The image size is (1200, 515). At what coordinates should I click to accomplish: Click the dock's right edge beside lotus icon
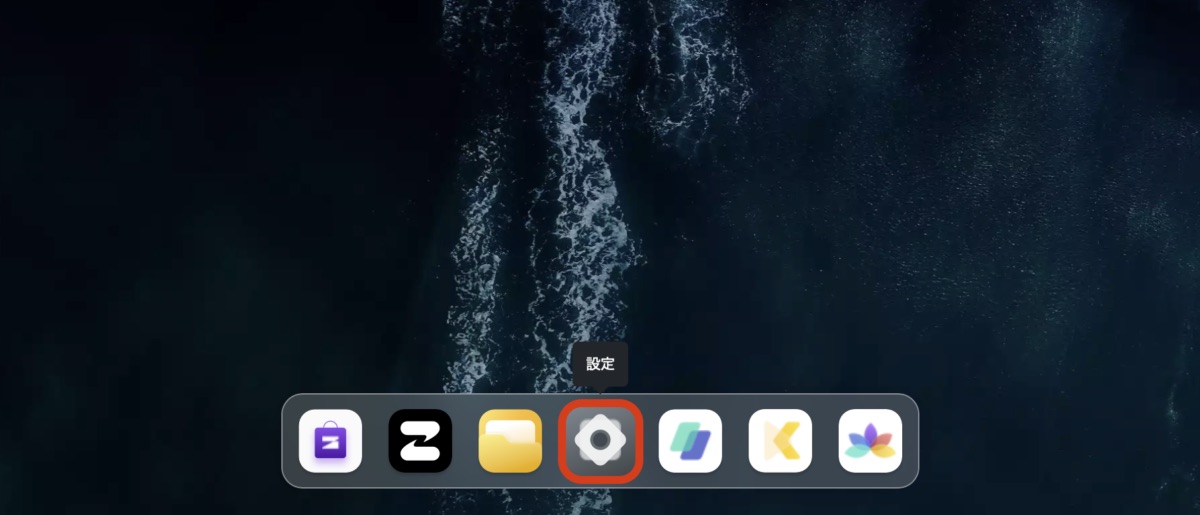click(x=910, y=441)
